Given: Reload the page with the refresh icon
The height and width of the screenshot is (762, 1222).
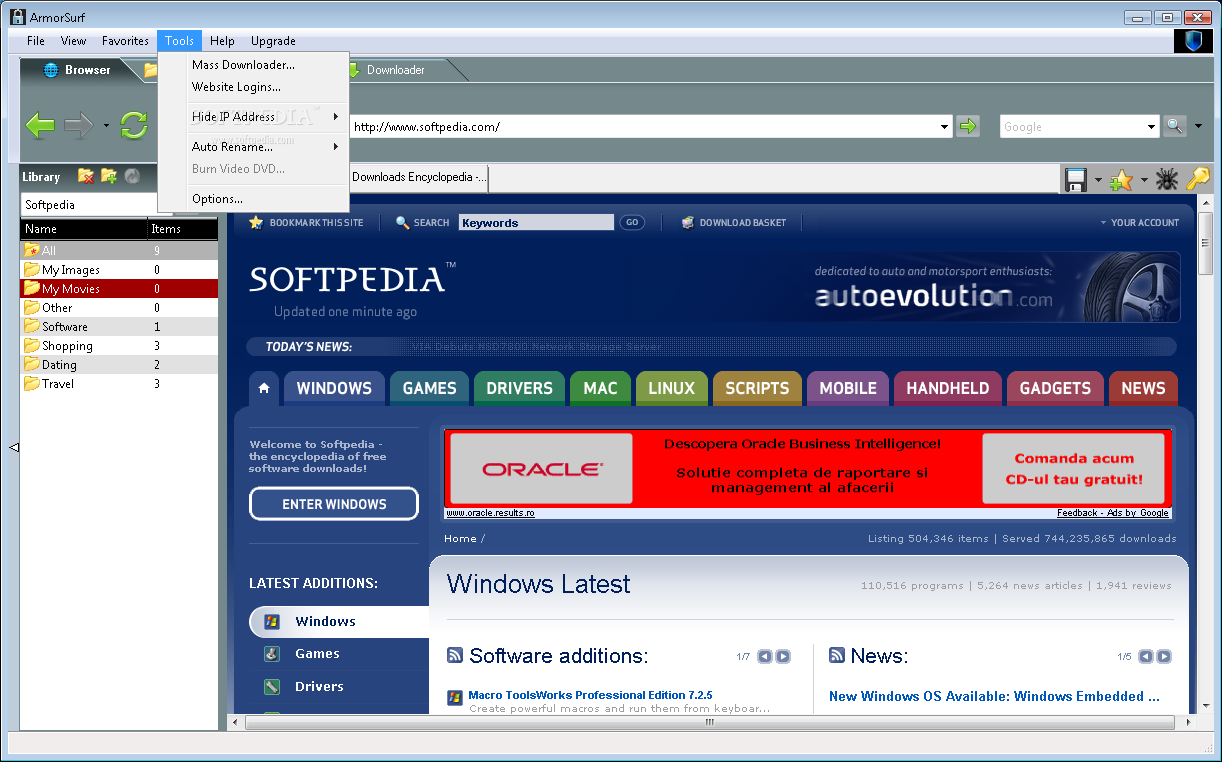Looking at the screenshot, I should coord(134,125).
